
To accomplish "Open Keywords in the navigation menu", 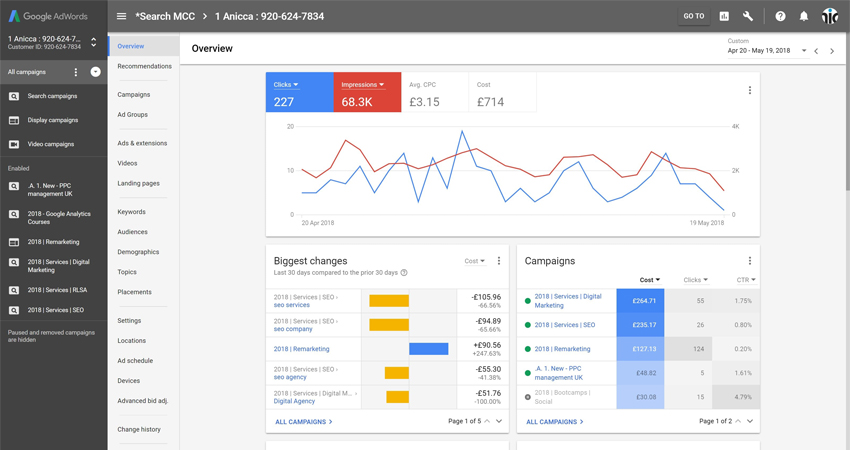I will (x=131, y=212).
